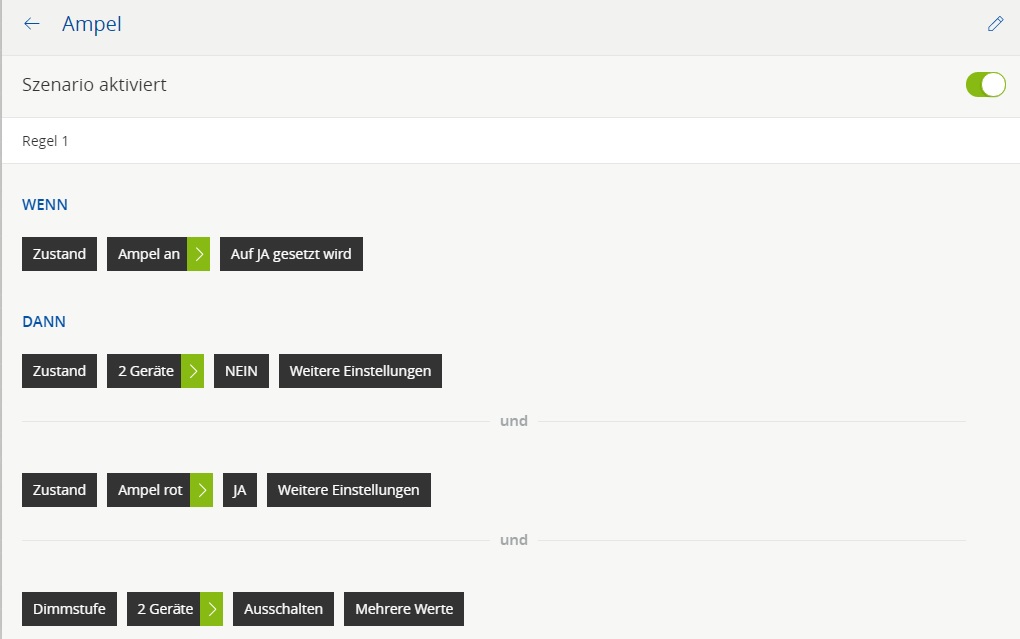Open Weitere Einstellungen next to NEIN

[x=360, y=371]
